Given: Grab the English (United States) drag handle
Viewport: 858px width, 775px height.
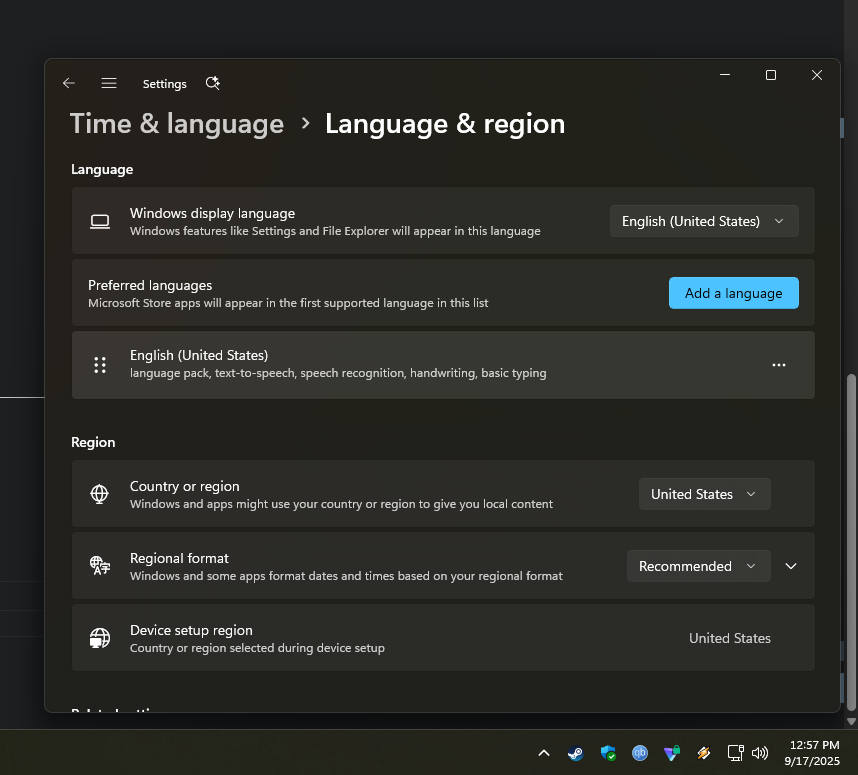Looking at the screenshot, I should (100, 365).
